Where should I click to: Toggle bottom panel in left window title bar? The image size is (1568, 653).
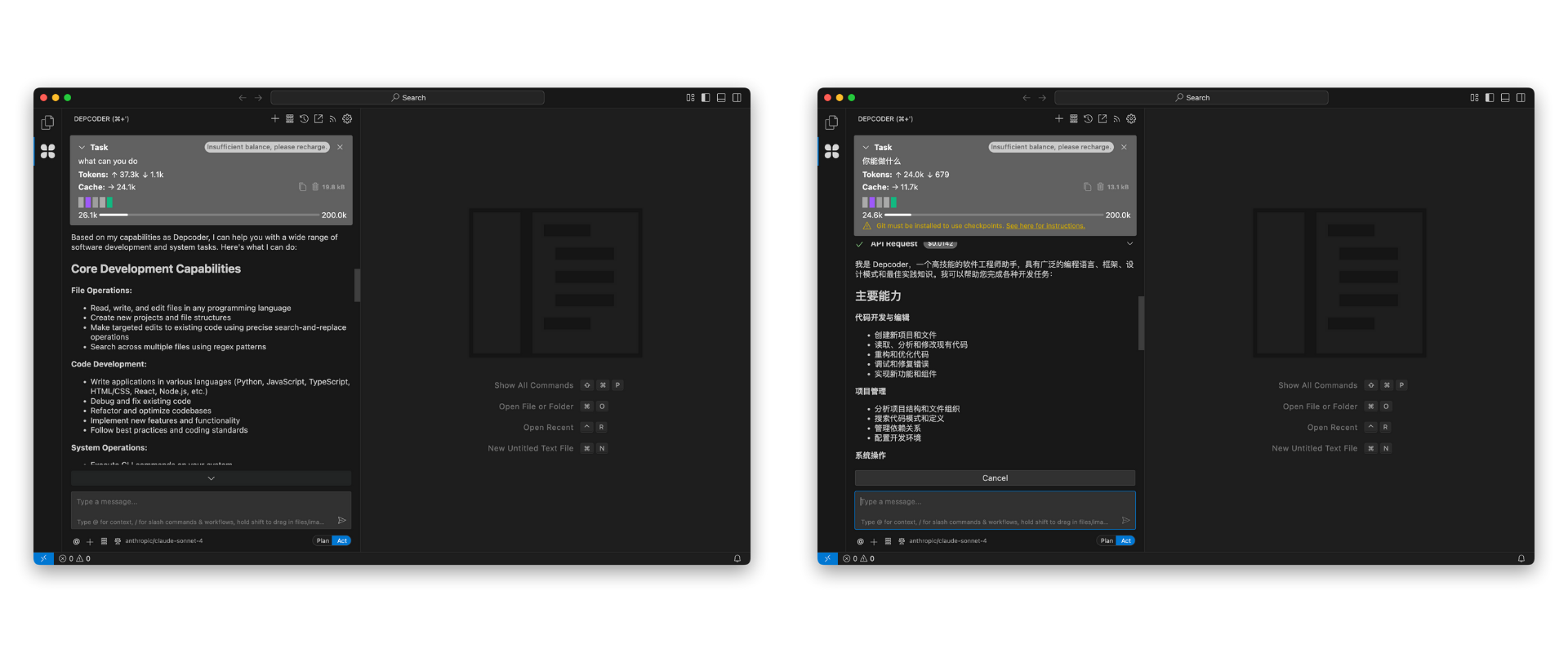click(x=721, y=97)
